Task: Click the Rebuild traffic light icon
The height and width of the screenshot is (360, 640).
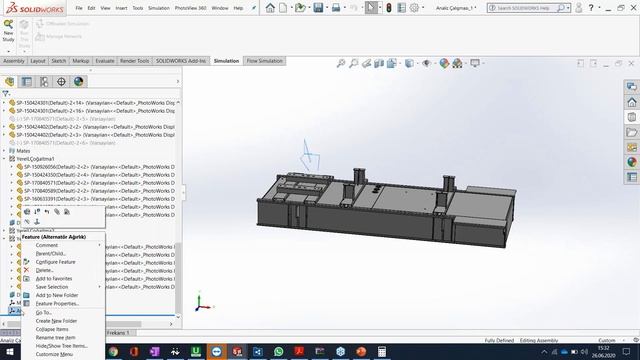Action: 389,8
